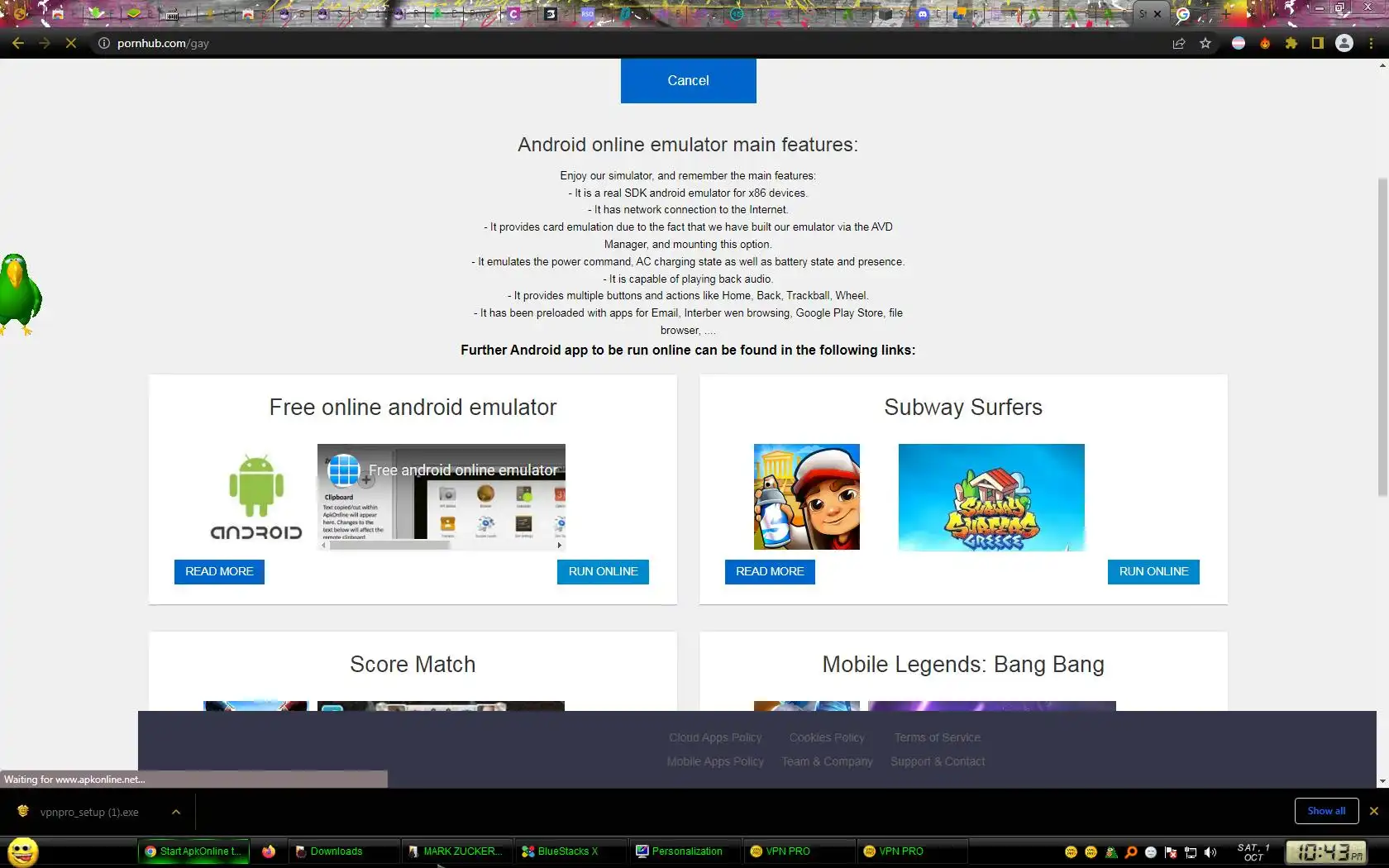Image resolution: width=1389 pixels, height=868 pixels.
Task: Click the Score Match card title
Action: tap(413, 664)
